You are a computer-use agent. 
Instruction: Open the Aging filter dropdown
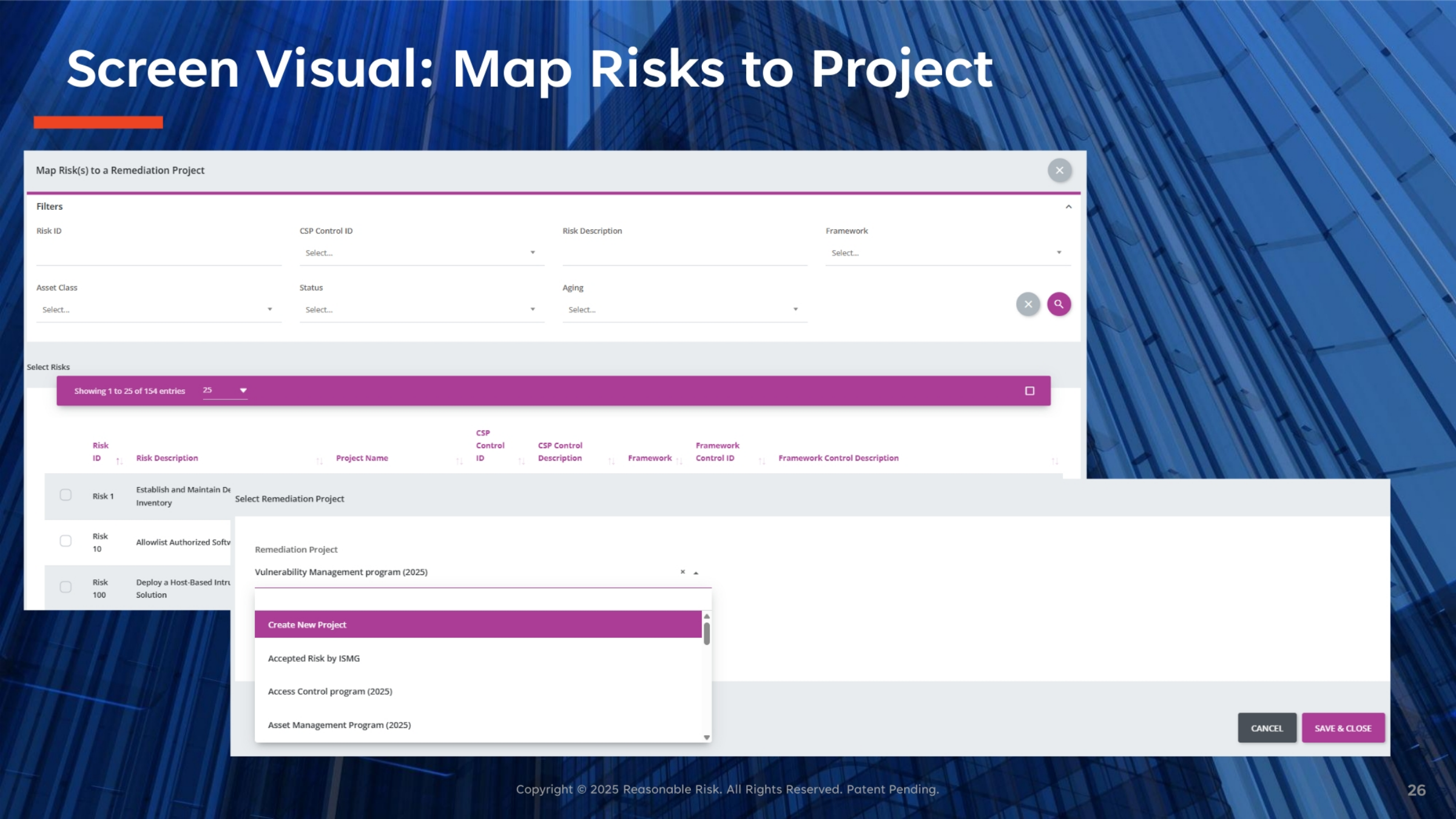click(684, 309)
